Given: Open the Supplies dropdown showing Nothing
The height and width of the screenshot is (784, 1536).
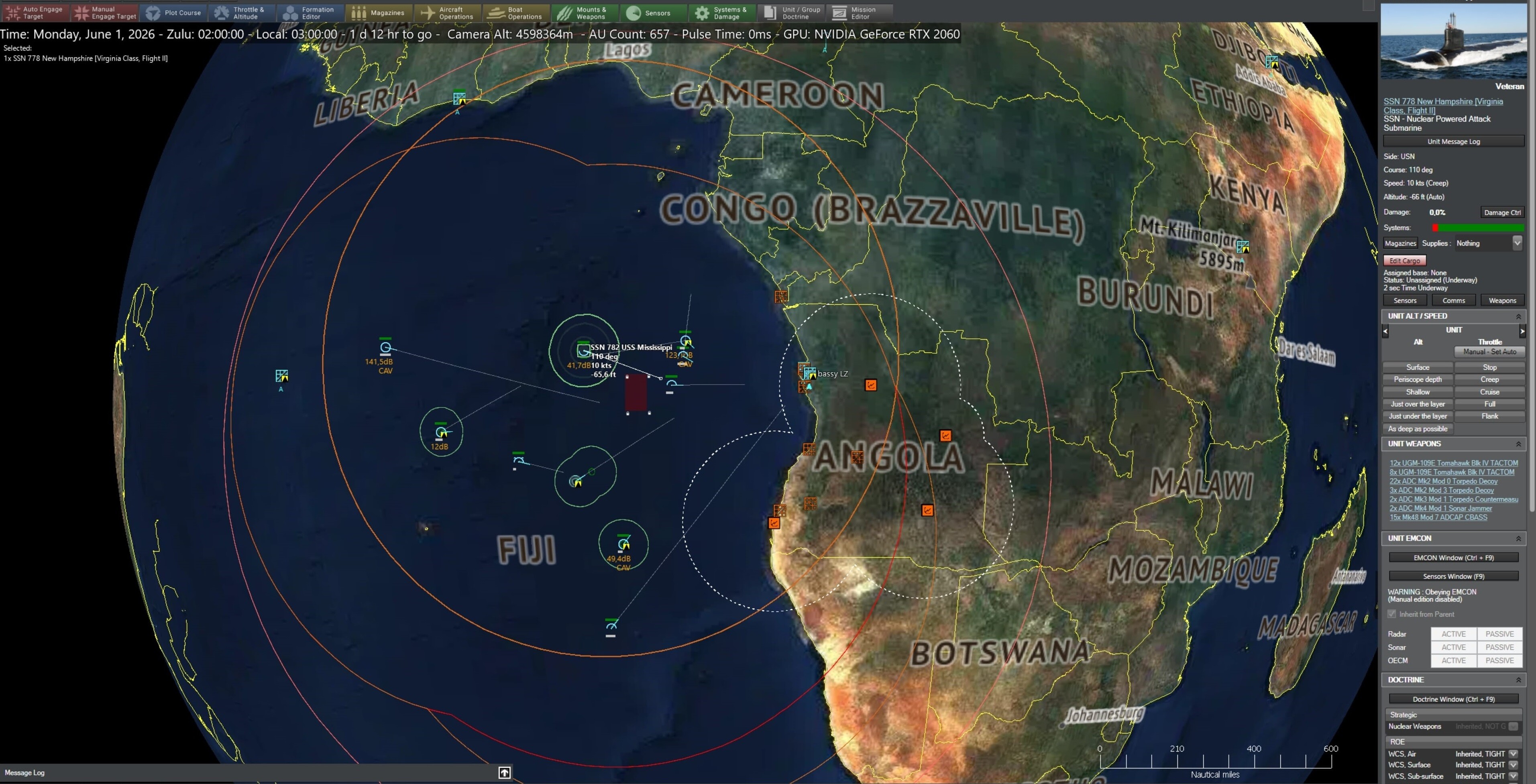Looking at the screenshot, I should point(1517,242).
